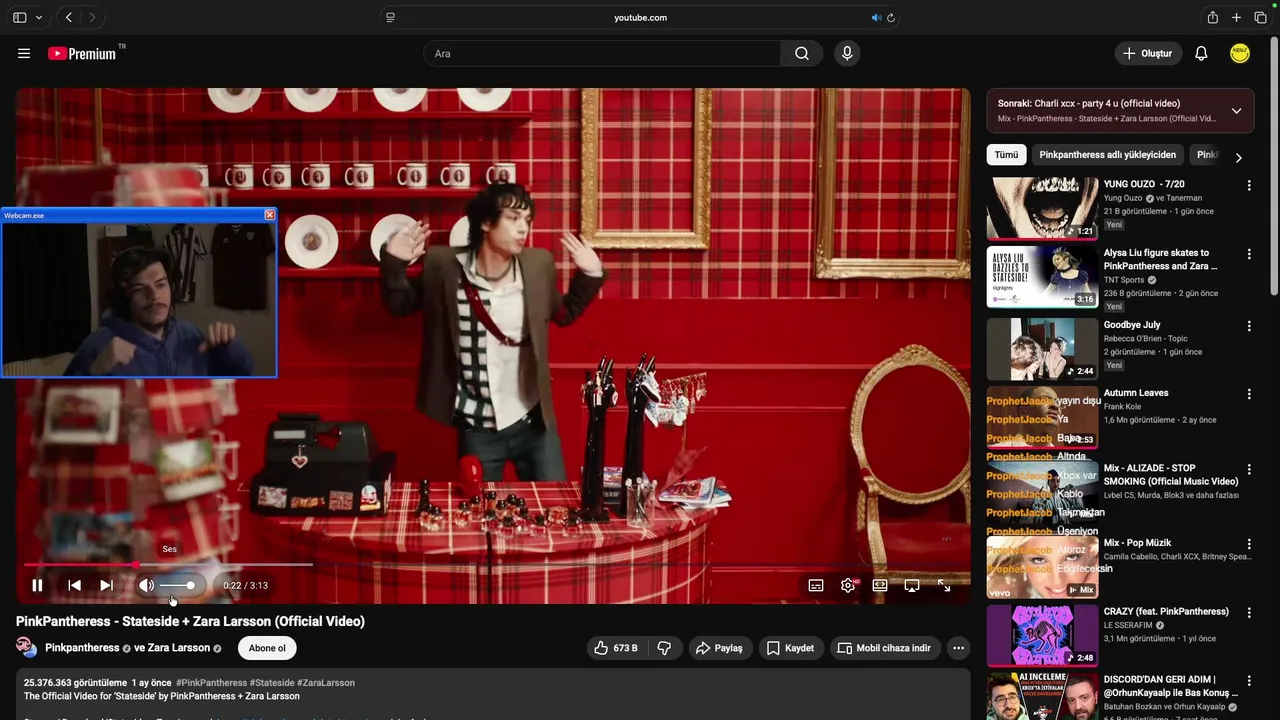The height and width of the screenshot is (720, 1280).
Task: Open the account avatar menu
Action: [1240, 53]
